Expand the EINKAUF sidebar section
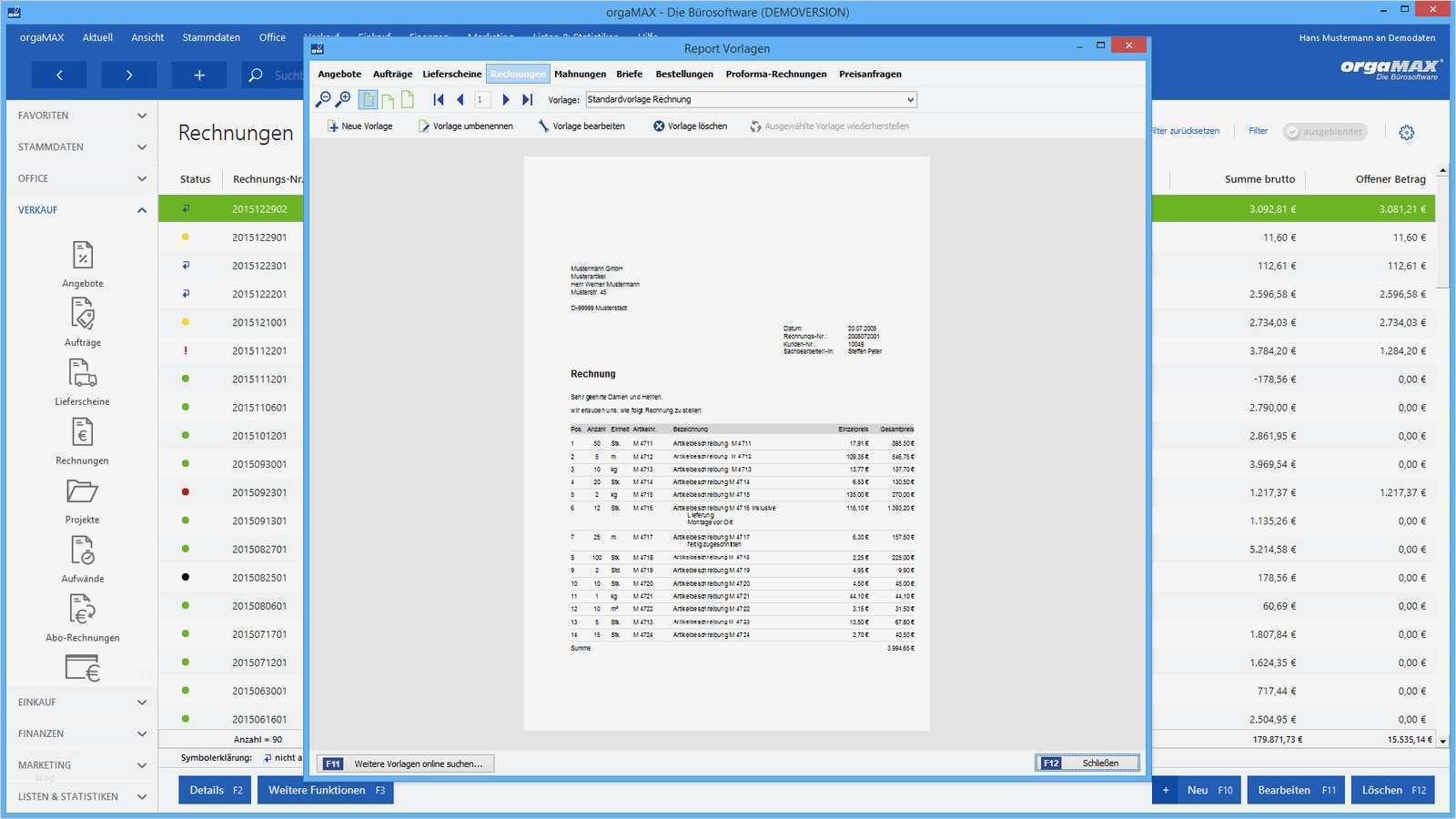The image size is (1456, 819). pos(82,703)
